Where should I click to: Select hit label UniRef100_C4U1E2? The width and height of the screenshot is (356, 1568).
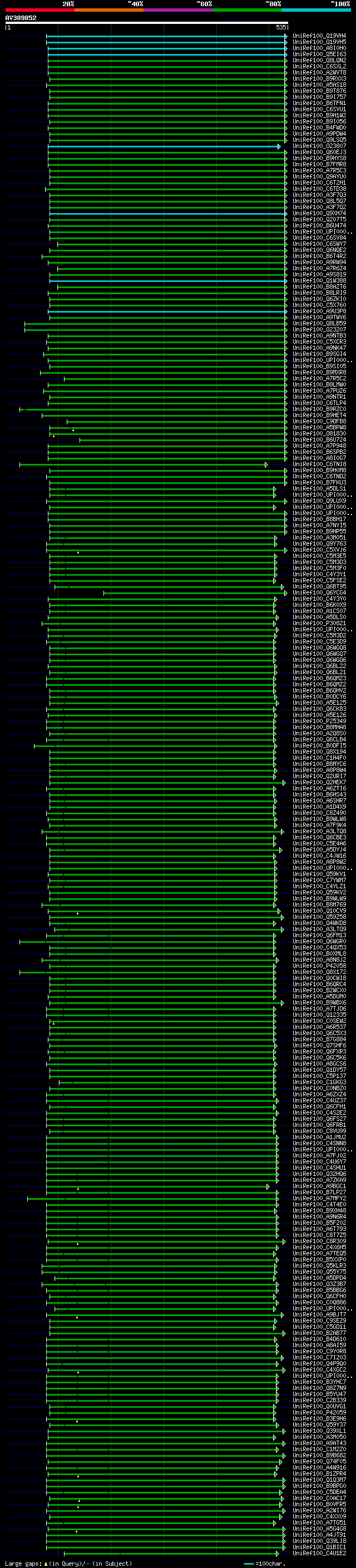(x=319, y=1553)
